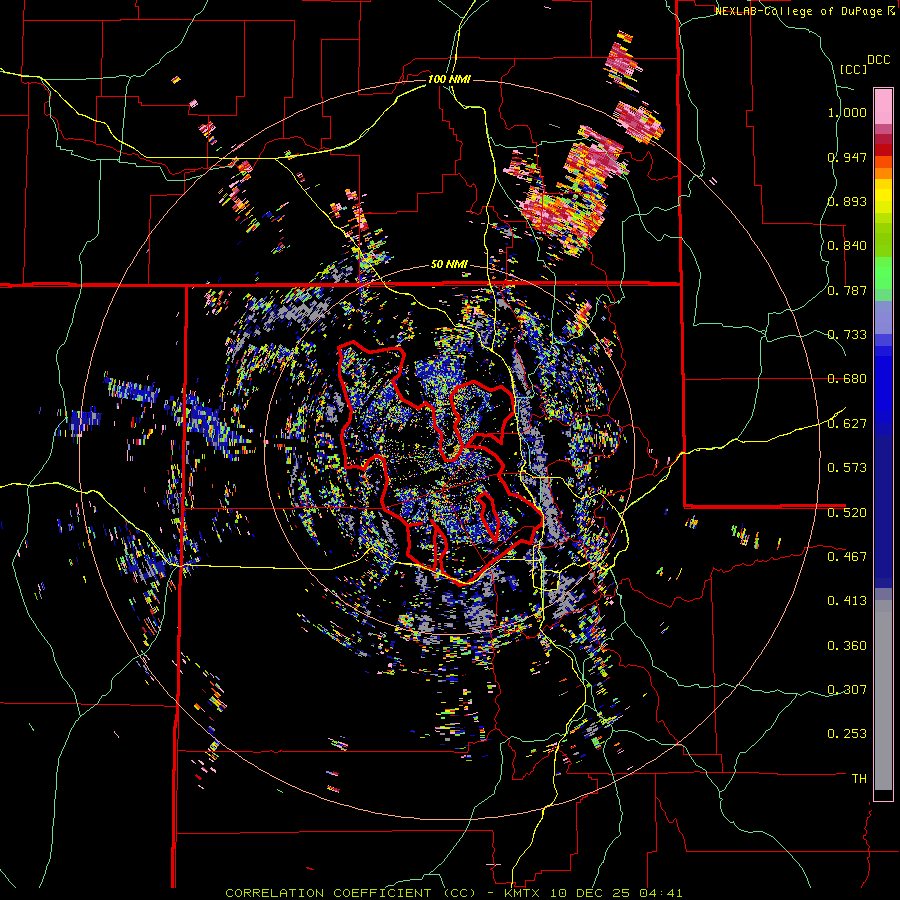Select the 0.627 scale value

click(847, 424)
